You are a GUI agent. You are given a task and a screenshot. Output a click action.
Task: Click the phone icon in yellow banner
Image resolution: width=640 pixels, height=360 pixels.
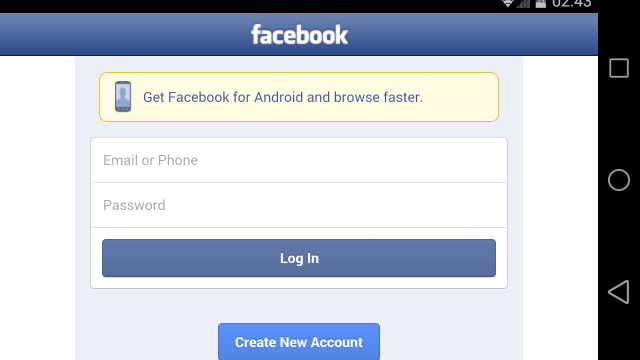123,97
